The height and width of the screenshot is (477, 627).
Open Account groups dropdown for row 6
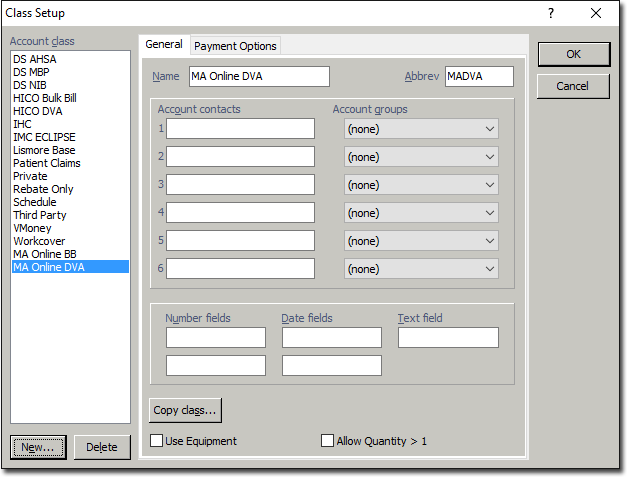421,269
